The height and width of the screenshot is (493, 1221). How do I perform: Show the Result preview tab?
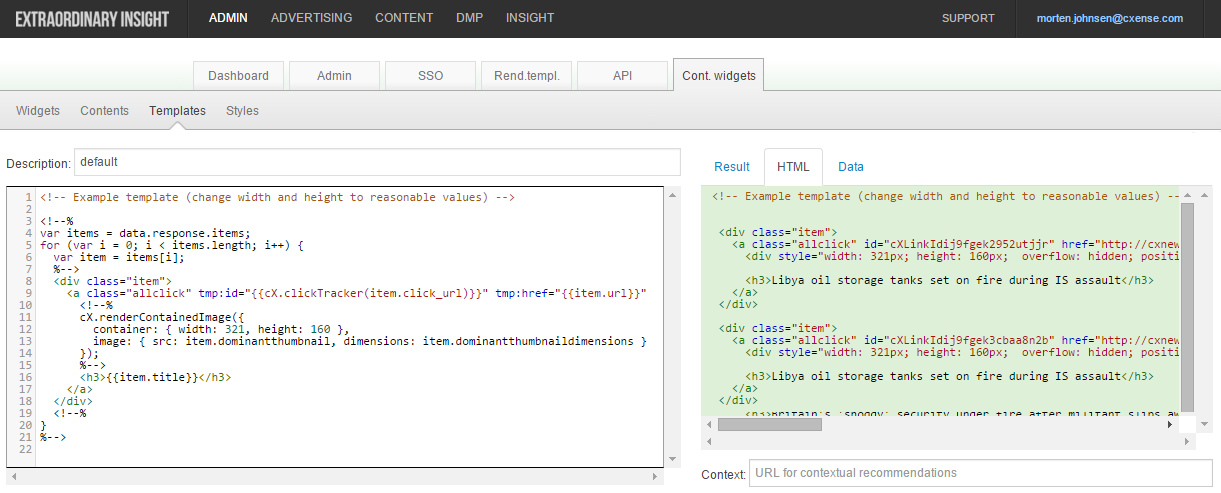tap(732, 167)
